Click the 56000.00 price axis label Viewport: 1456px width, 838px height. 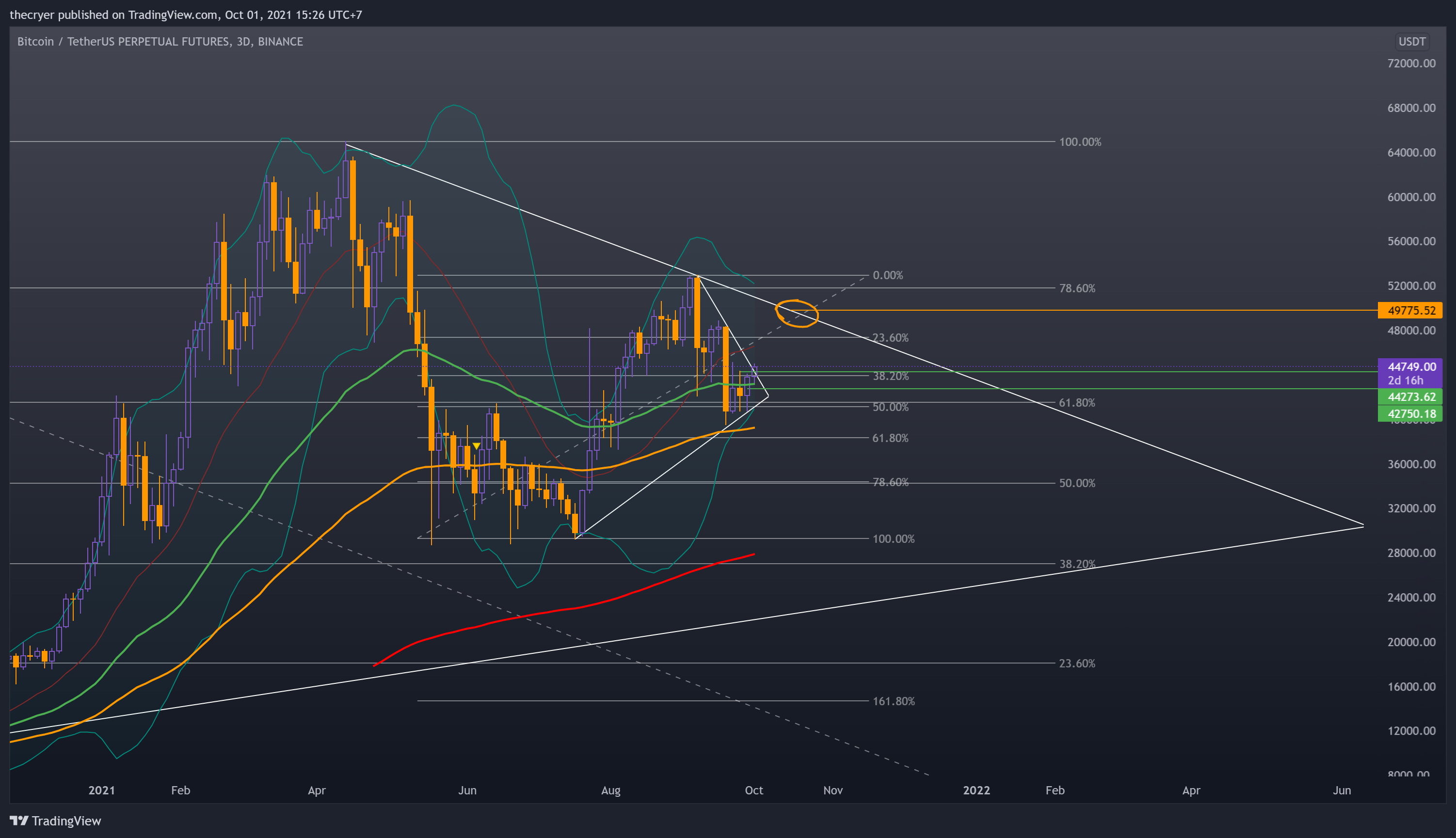tap(1411, 241)
